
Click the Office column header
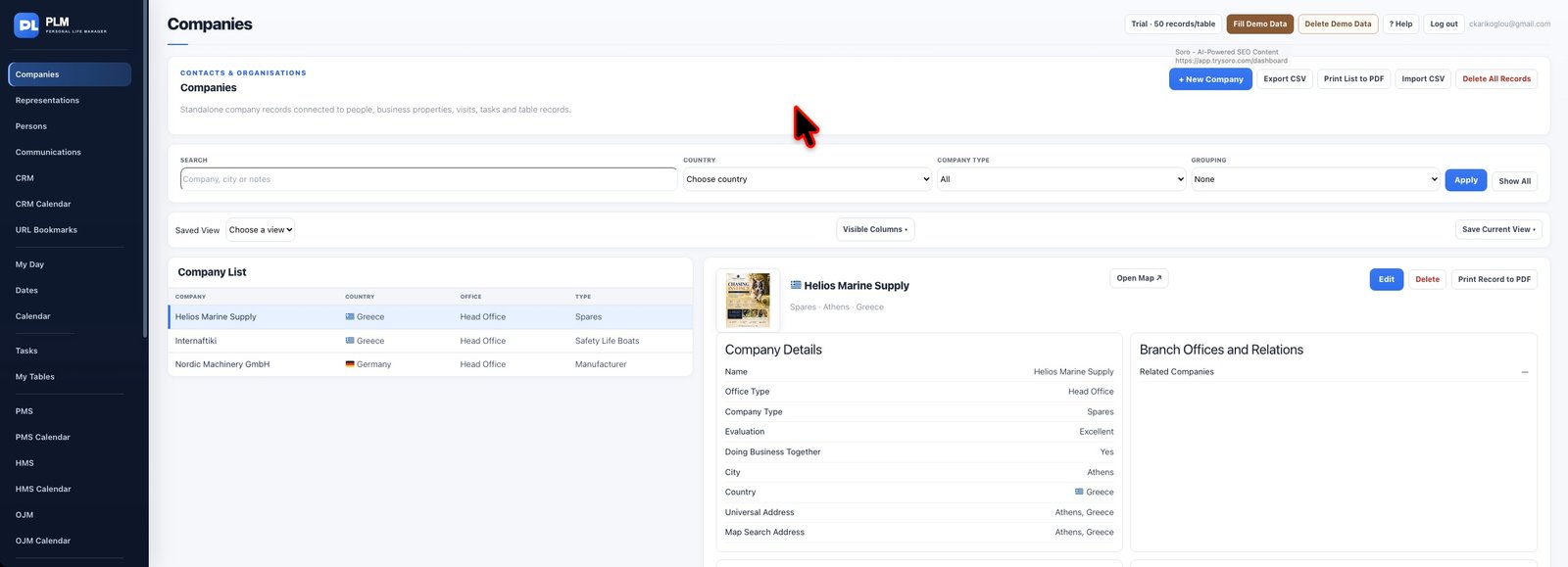point(470,297)
